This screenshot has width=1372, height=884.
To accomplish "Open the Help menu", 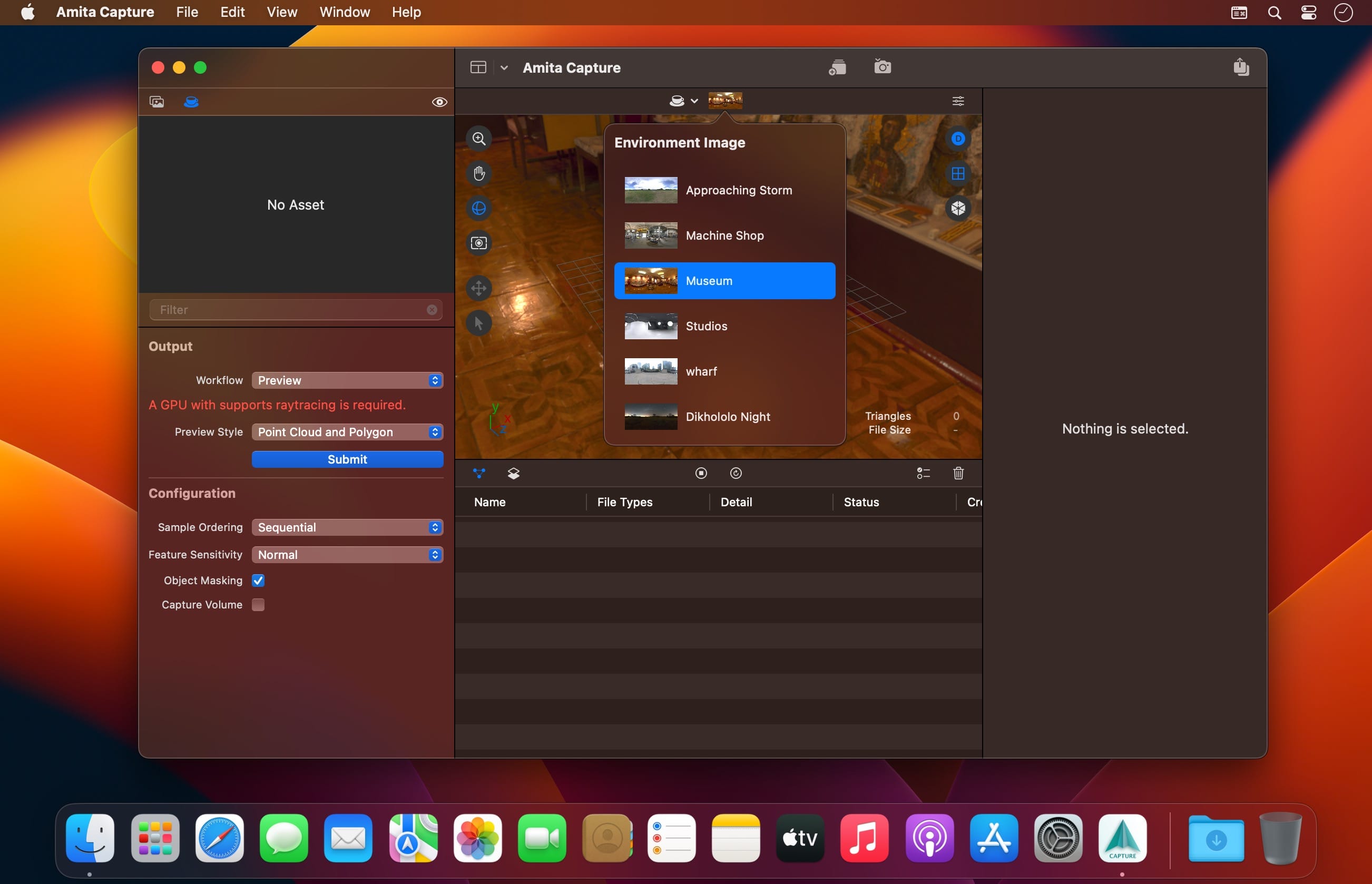I will coord(406,12).
